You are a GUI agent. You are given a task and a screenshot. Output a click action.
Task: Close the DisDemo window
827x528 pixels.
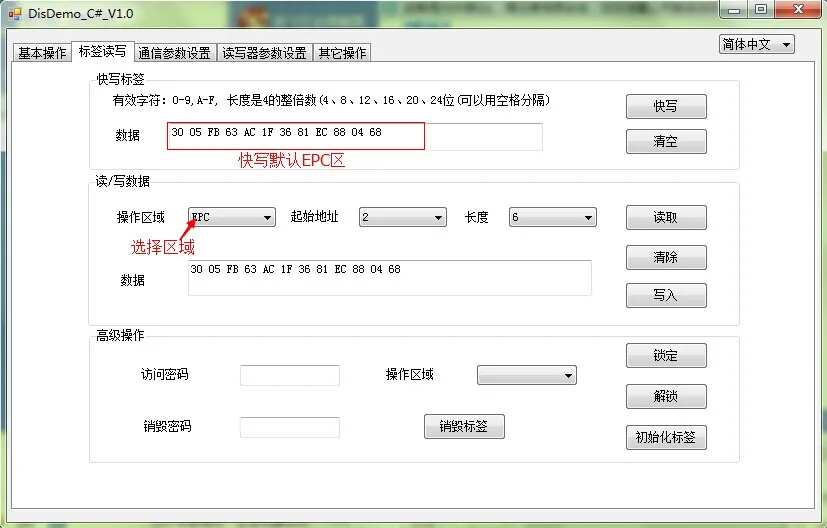tap(798, 9)
